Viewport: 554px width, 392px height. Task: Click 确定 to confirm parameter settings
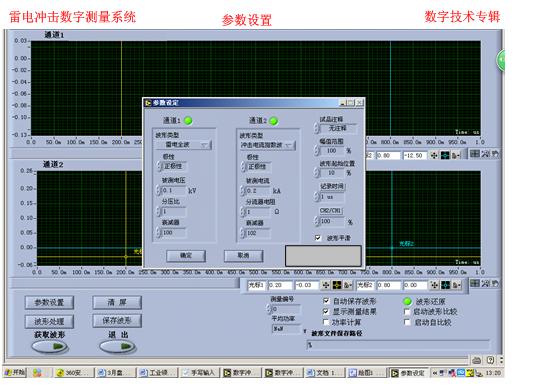186,256
